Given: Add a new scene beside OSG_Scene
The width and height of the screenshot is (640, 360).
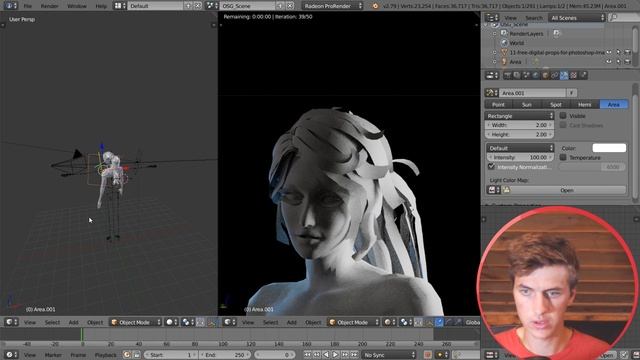Looking at the screenshot, I should (x=280, y=6).
